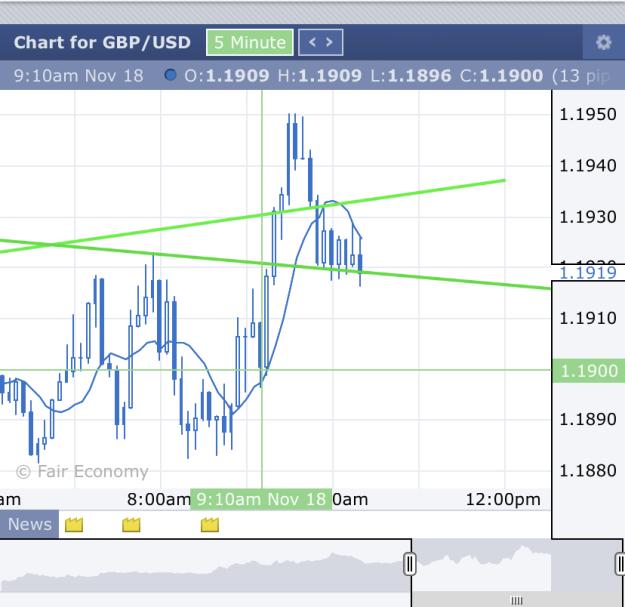The image size is (625, 607).
Task: Click the 1.1910 price axis label
Action: pyautogui.click(x=588, y=318)
